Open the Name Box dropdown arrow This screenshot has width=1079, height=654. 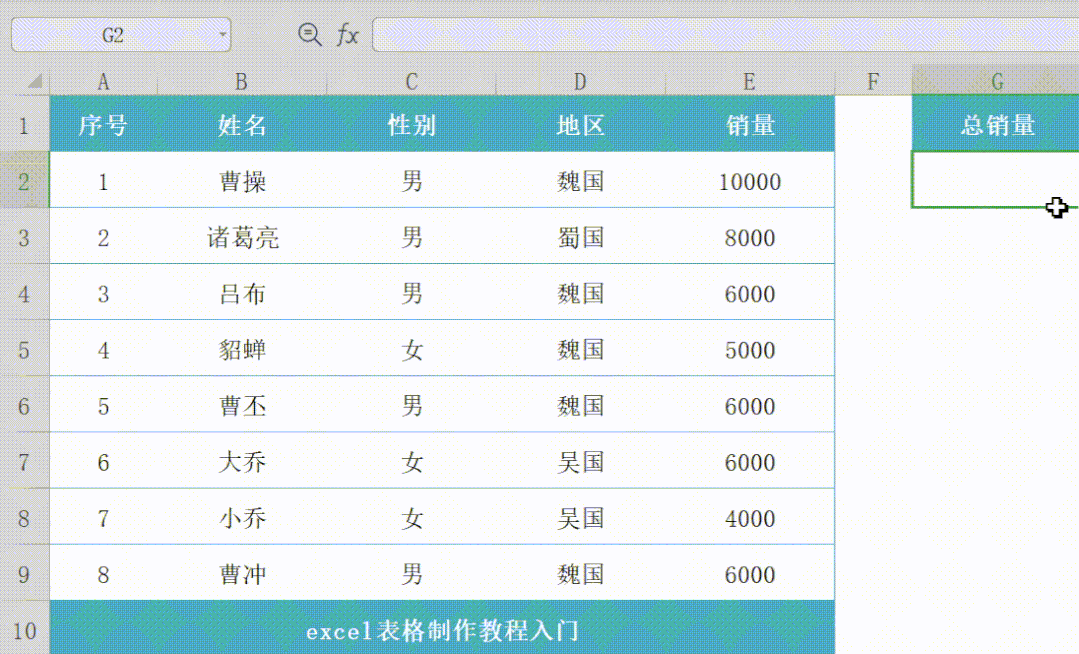pos(221,34)
